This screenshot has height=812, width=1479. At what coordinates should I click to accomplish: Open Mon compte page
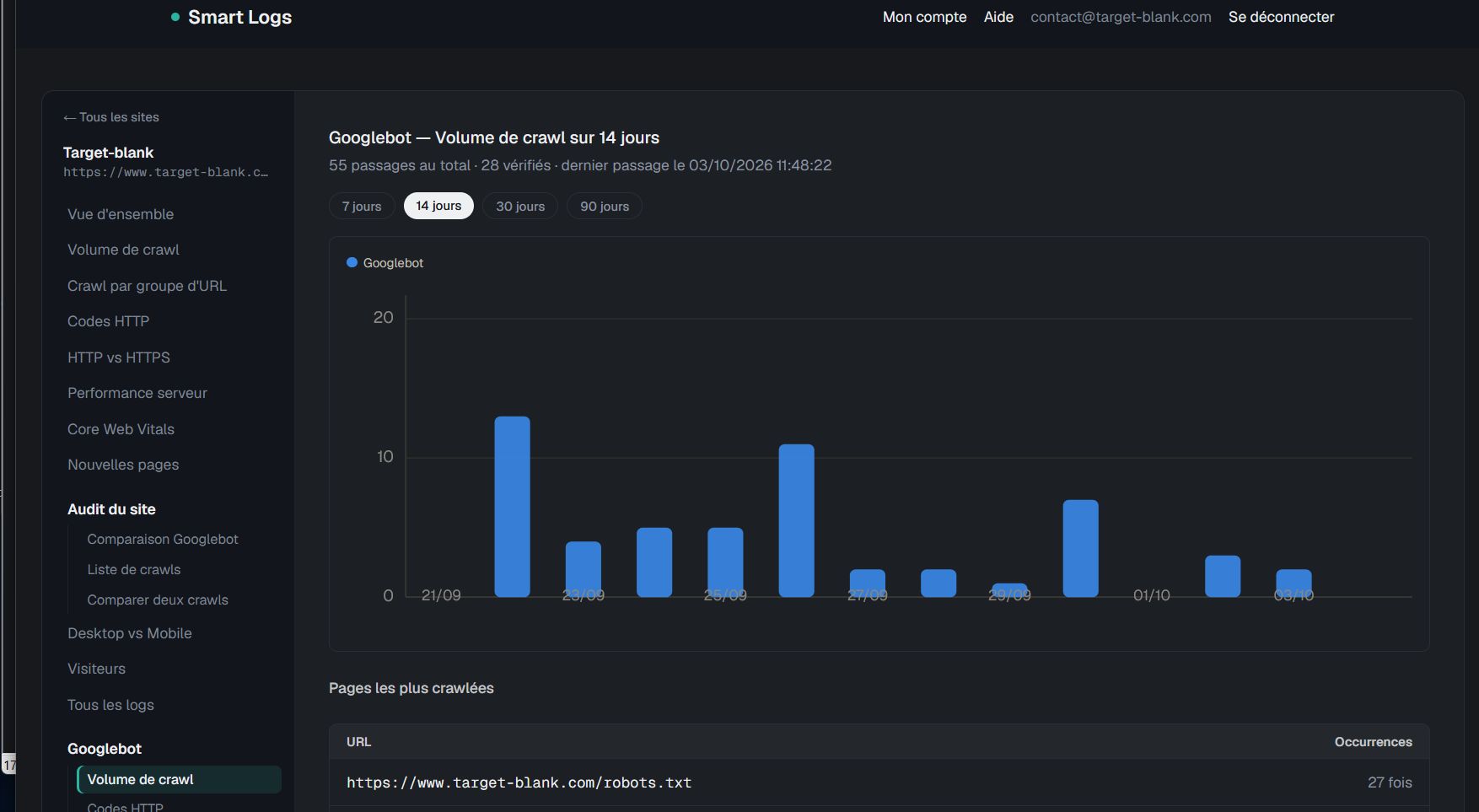point(924,17)
